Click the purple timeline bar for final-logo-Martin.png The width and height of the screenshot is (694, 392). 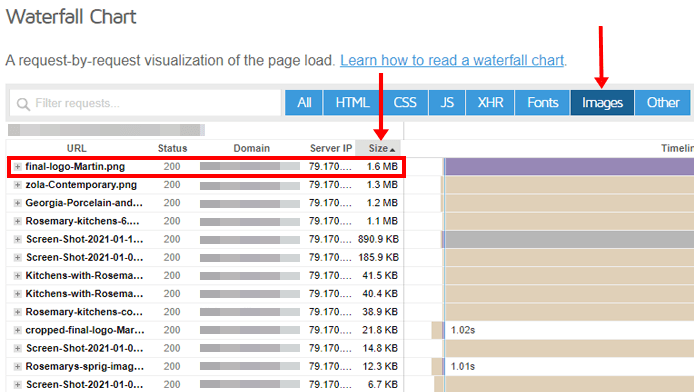tap(569, 167)
